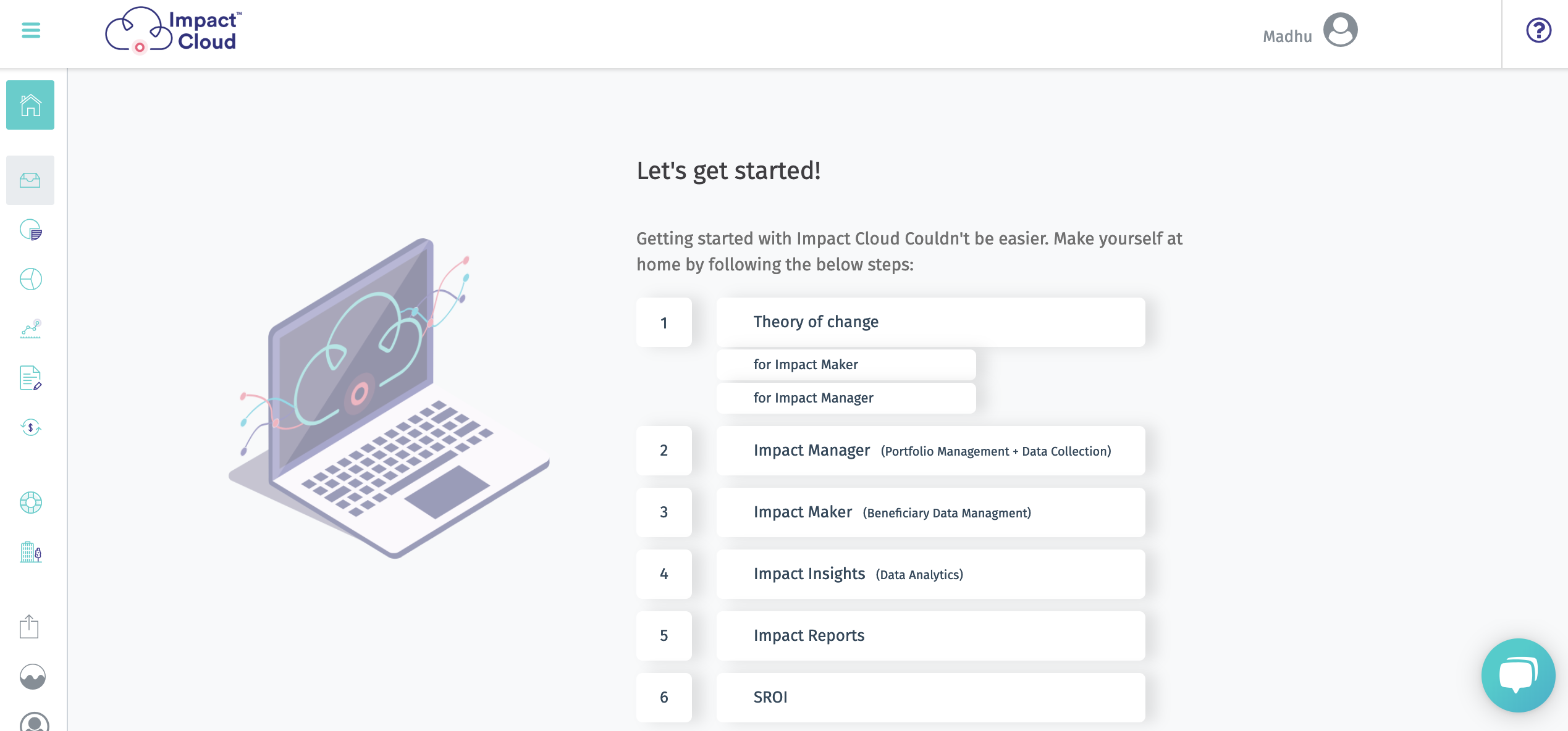Select for Impact Maker option
Viewport: 1568px width, 731px height.
846,365
